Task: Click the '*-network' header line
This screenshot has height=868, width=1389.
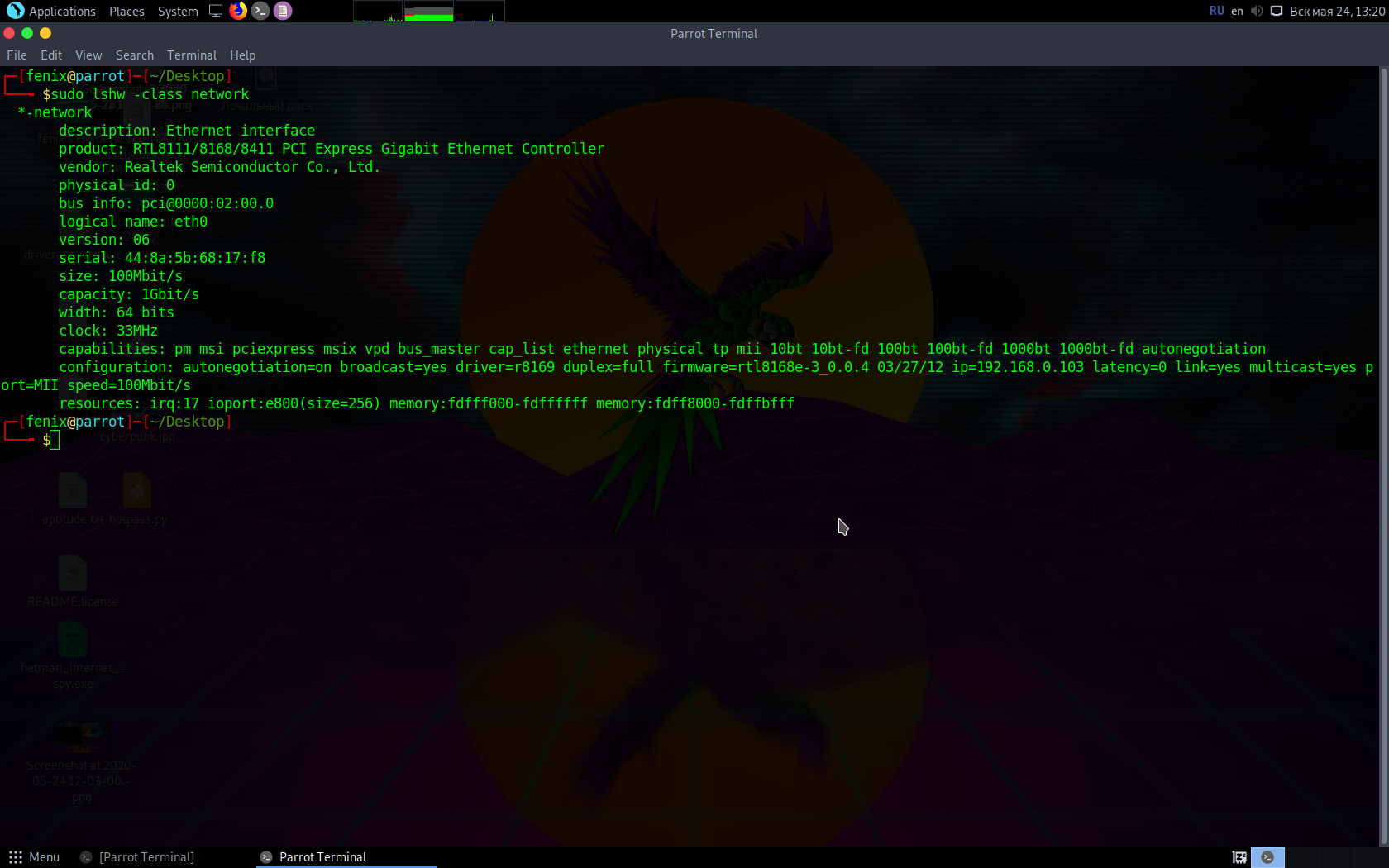Action: pos(55,112)
